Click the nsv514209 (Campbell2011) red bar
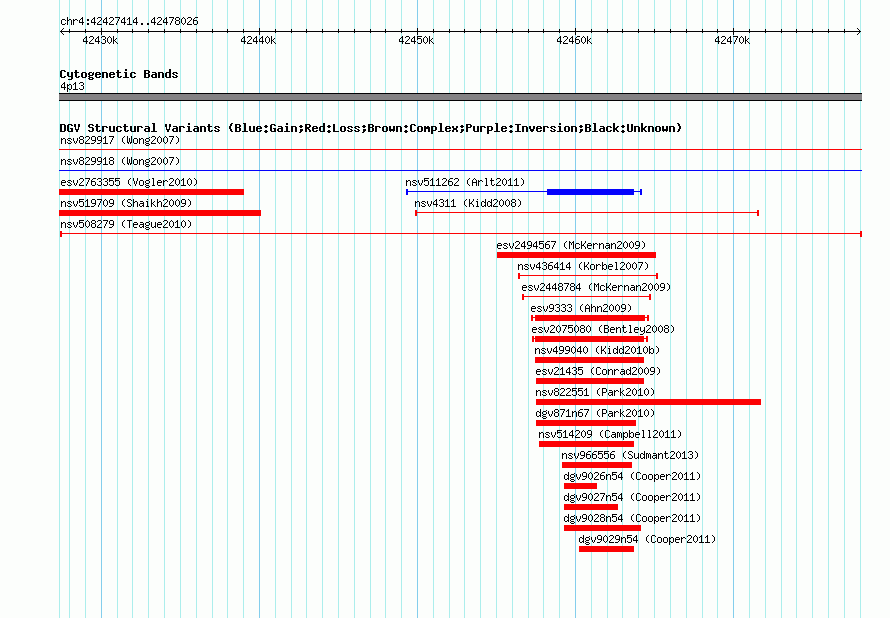 586,444
